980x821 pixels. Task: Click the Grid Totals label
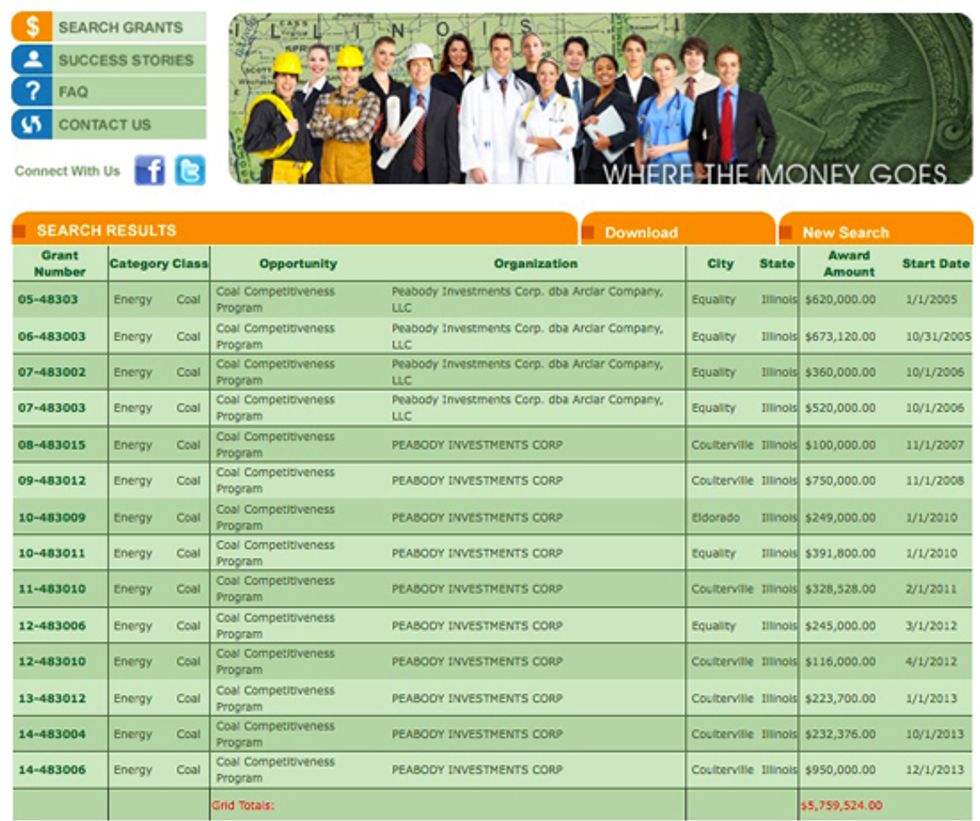point(243,805)
